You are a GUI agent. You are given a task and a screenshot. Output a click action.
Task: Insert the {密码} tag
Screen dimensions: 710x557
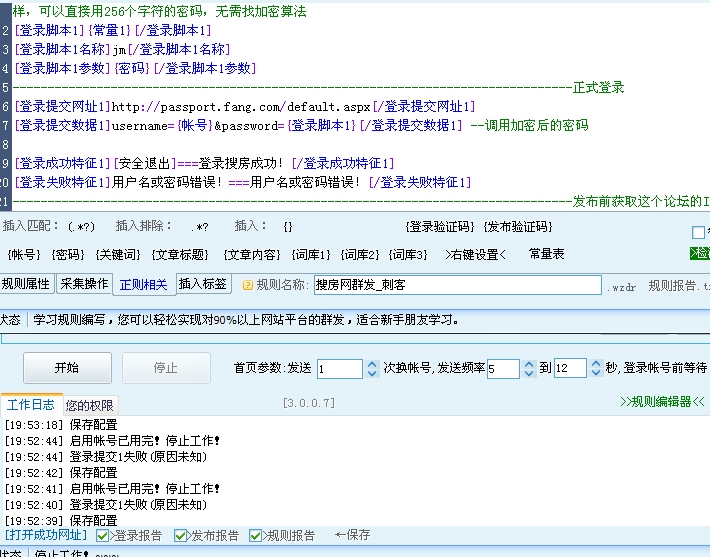(x=68, y=254)
